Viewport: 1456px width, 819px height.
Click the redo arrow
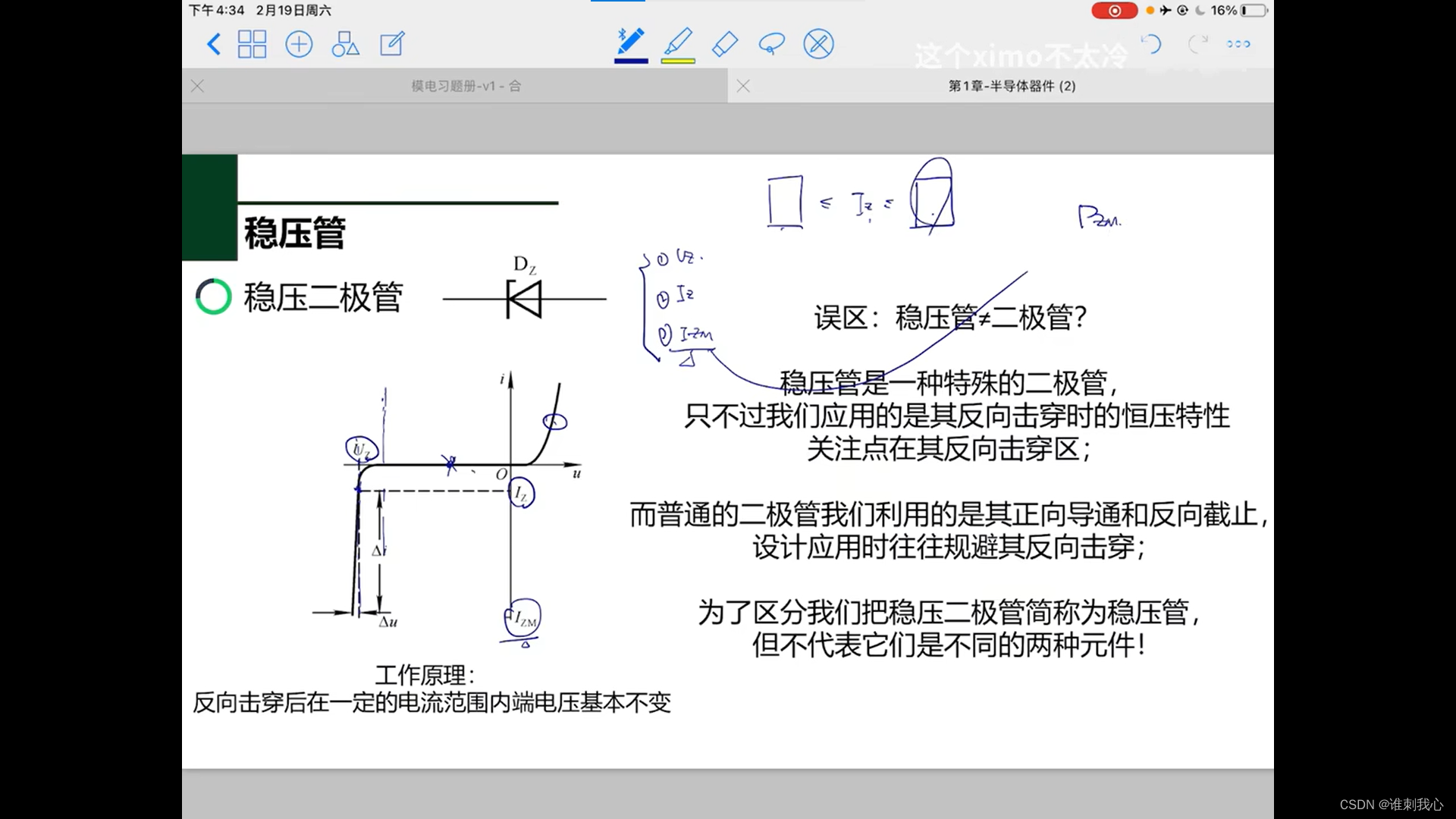click(x=1197, y=44)
